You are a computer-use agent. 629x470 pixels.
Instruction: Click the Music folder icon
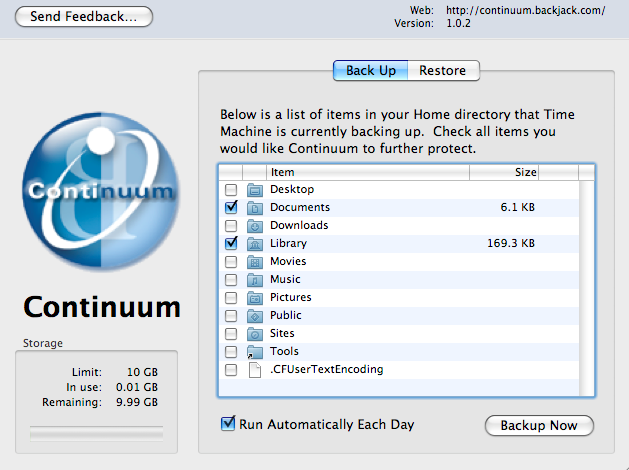[x=255, y=280]
